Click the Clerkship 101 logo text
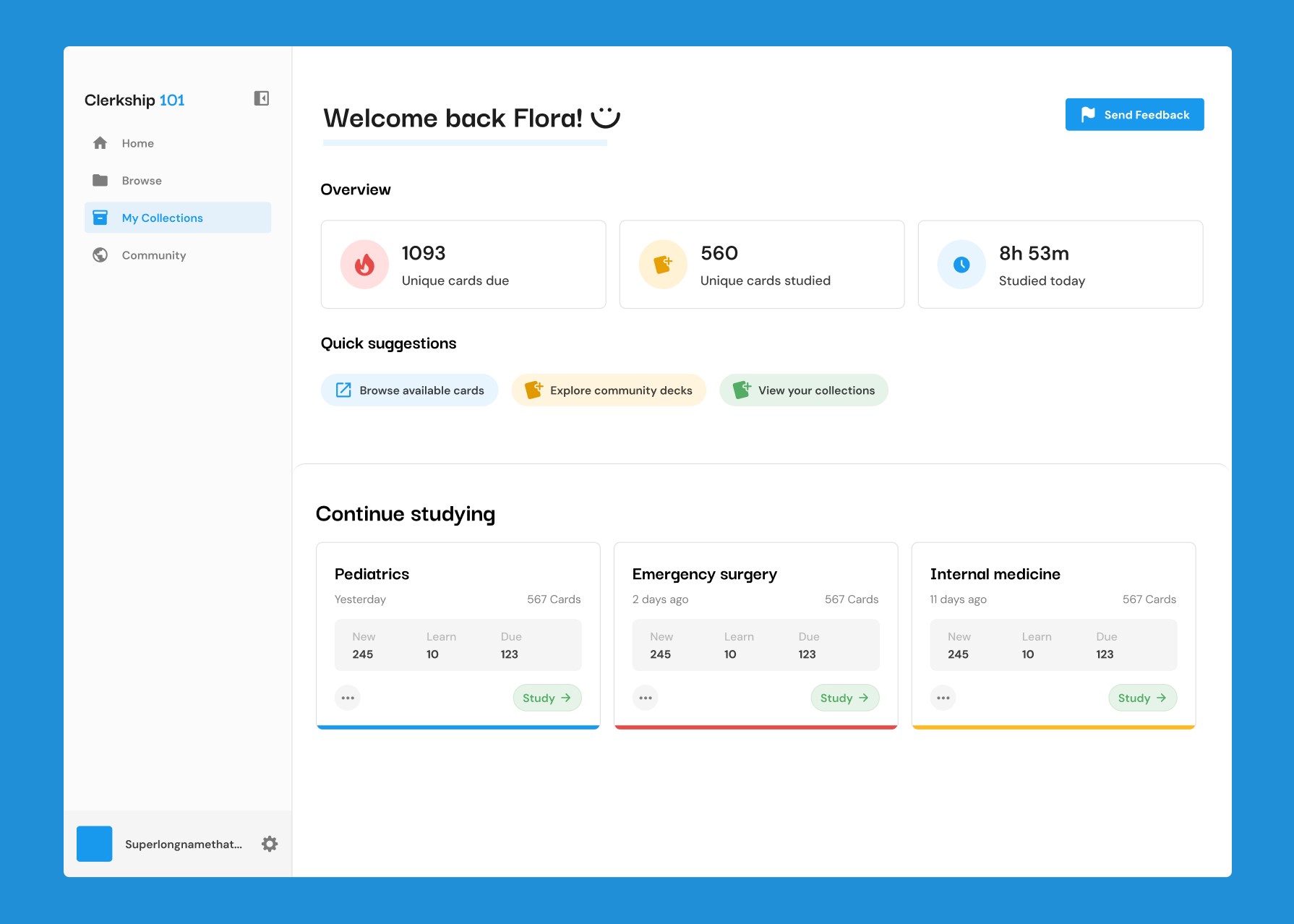This screenshot has height=924, width=1294. click(134, 100)
